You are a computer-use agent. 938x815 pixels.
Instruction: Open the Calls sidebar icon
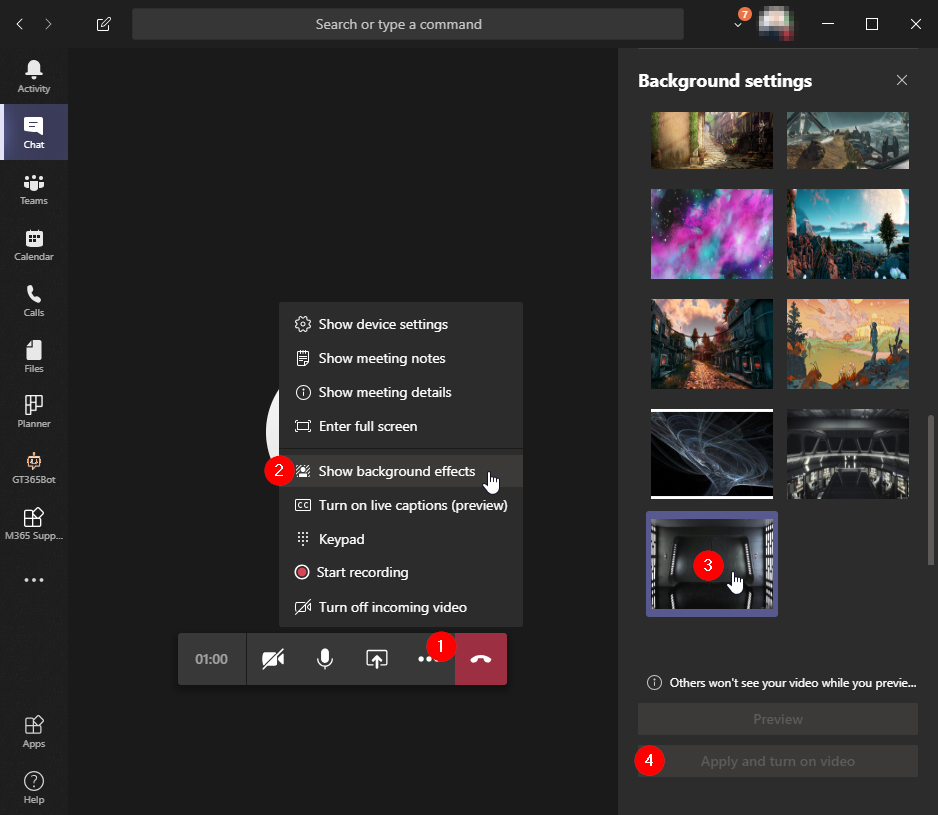coord(34,300)
